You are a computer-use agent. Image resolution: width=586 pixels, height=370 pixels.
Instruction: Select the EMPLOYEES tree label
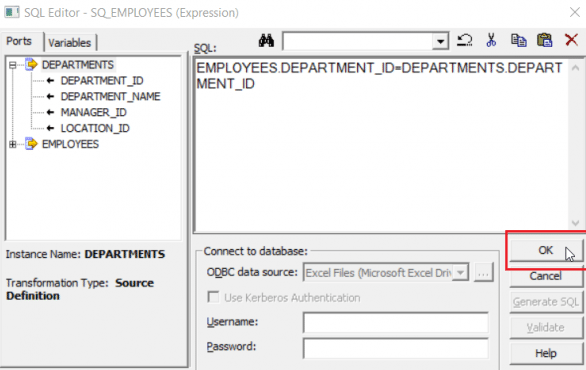tap(70, 144)
